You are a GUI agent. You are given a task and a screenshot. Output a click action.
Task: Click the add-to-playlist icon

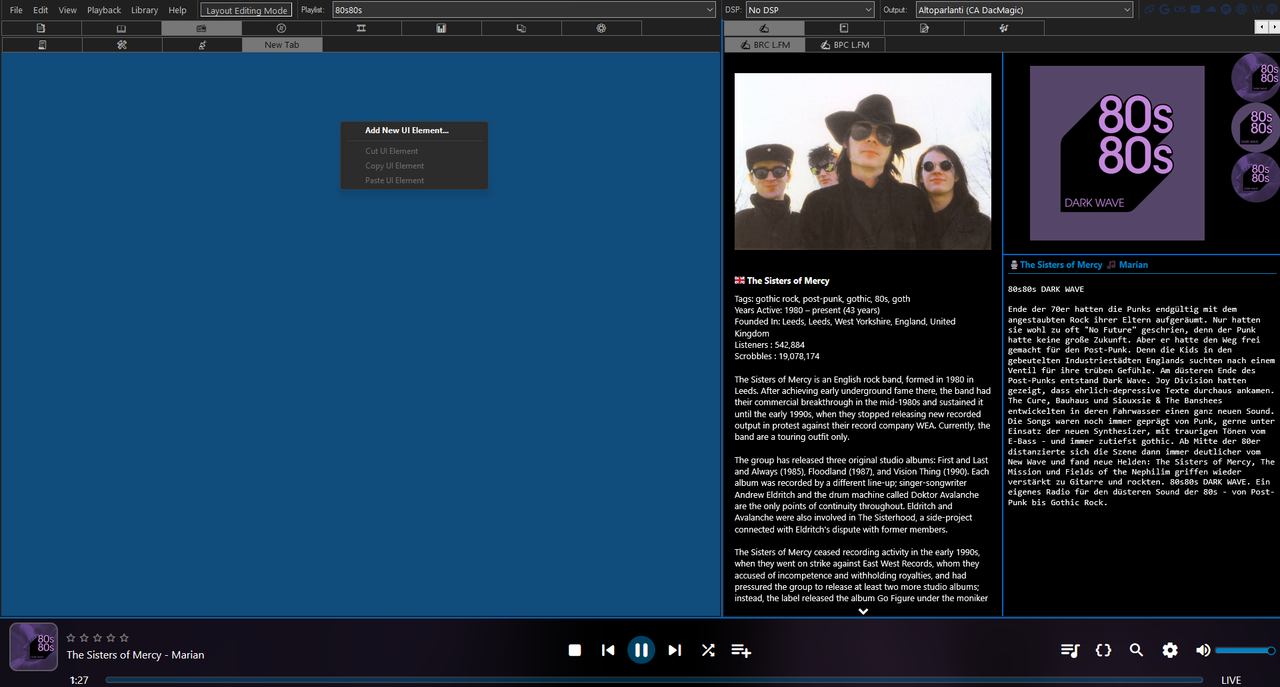click(x=741, y=650)
